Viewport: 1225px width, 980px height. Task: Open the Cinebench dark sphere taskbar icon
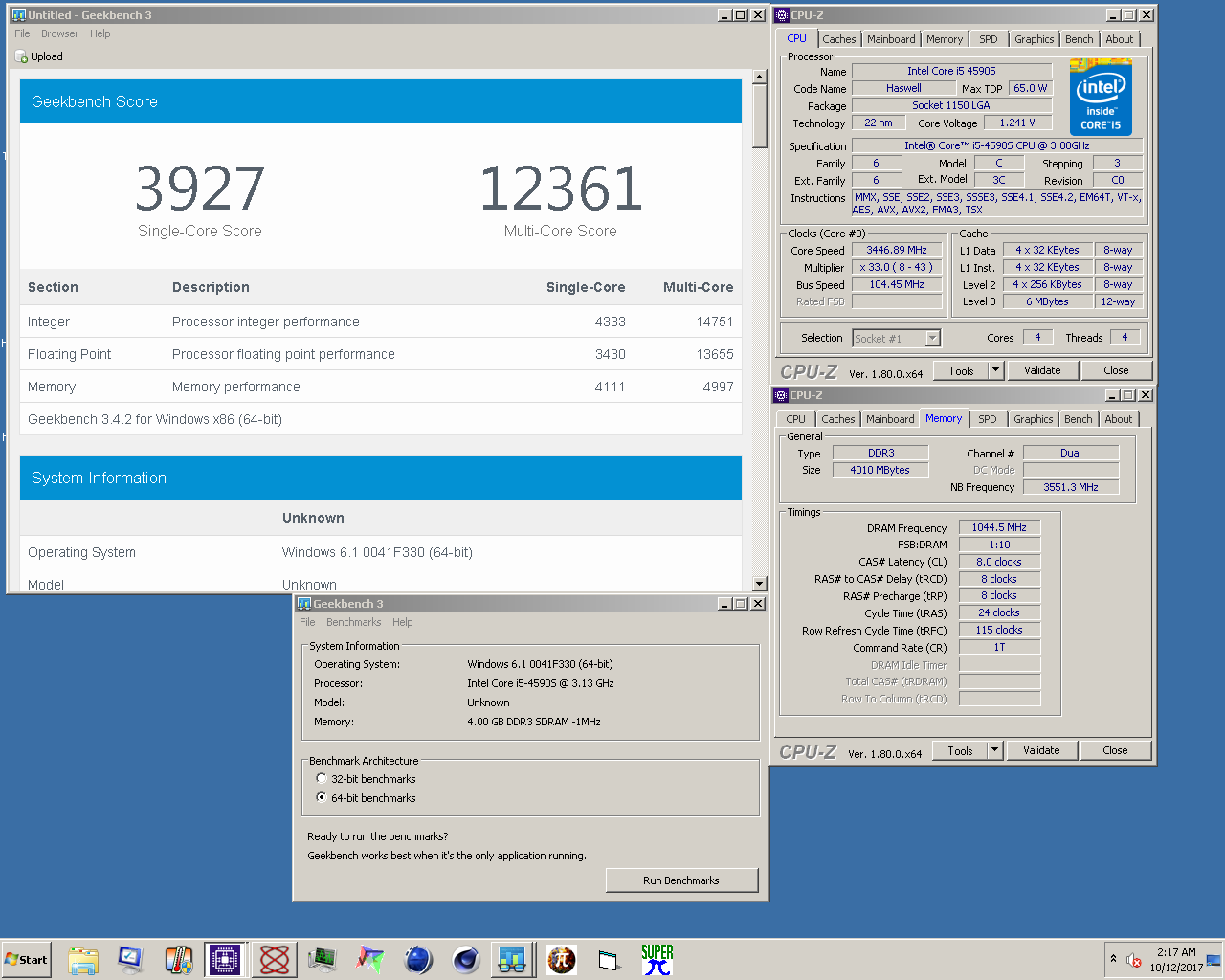pos(465,960)
